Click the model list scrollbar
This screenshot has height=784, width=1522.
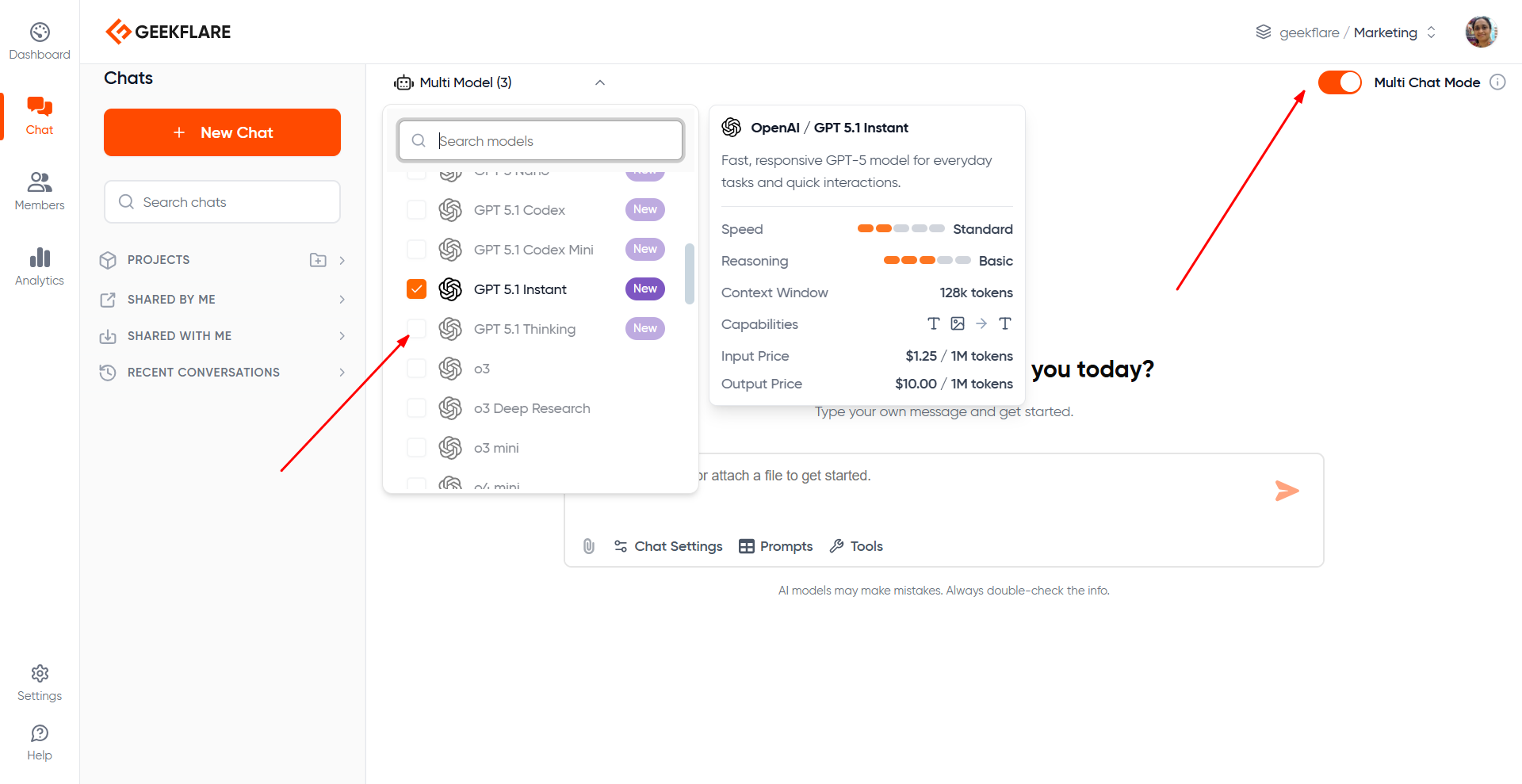tap(690, 273)
